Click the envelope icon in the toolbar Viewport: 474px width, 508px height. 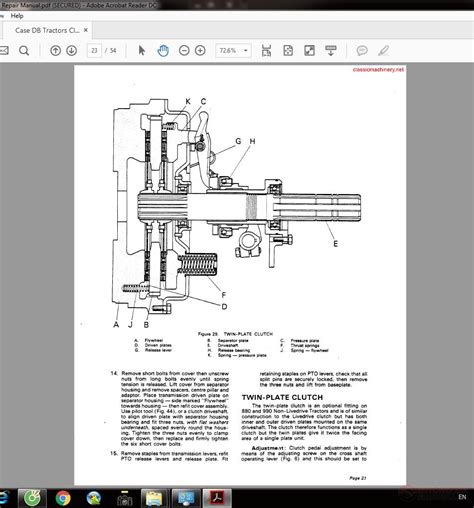(4, 51)
